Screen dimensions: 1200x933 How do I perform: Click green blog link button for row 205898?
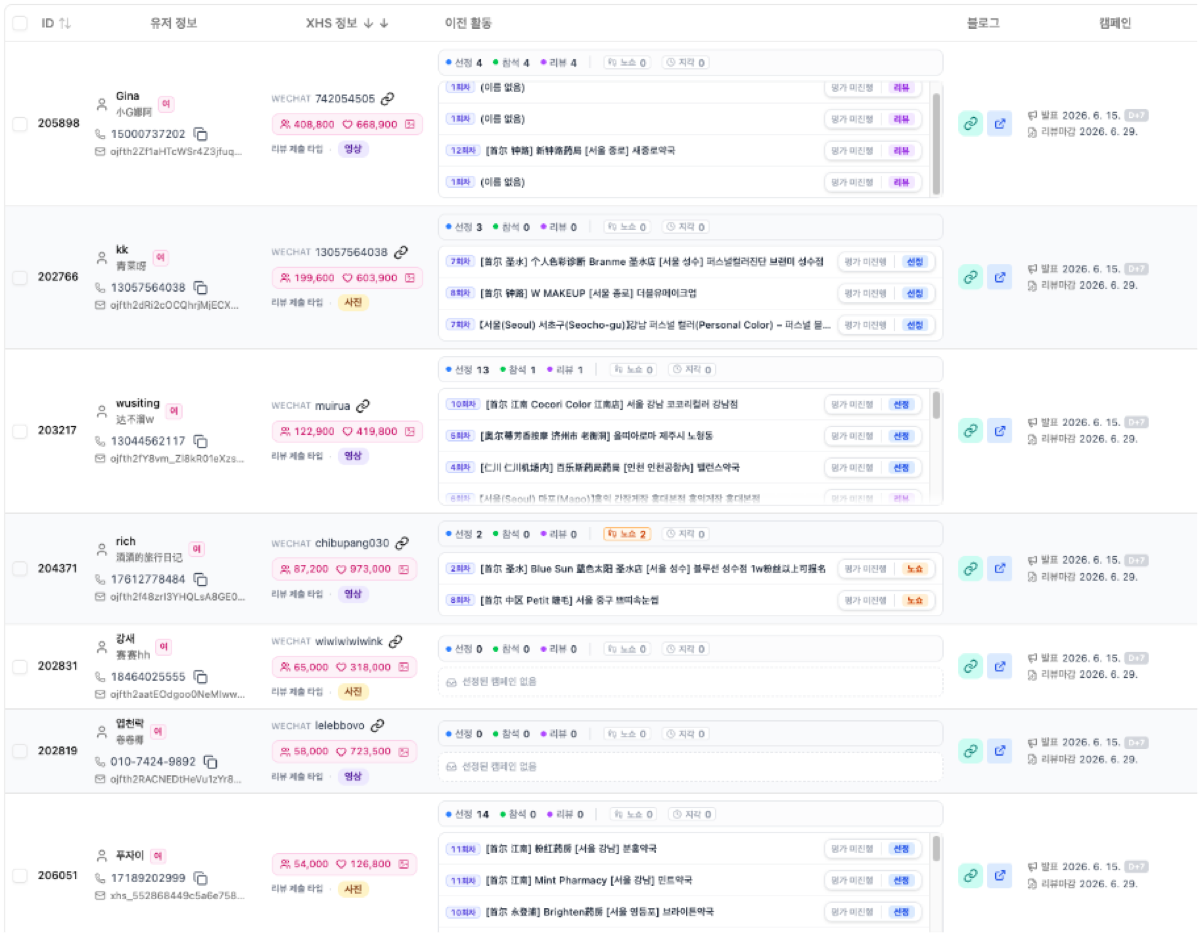[970, 123]
